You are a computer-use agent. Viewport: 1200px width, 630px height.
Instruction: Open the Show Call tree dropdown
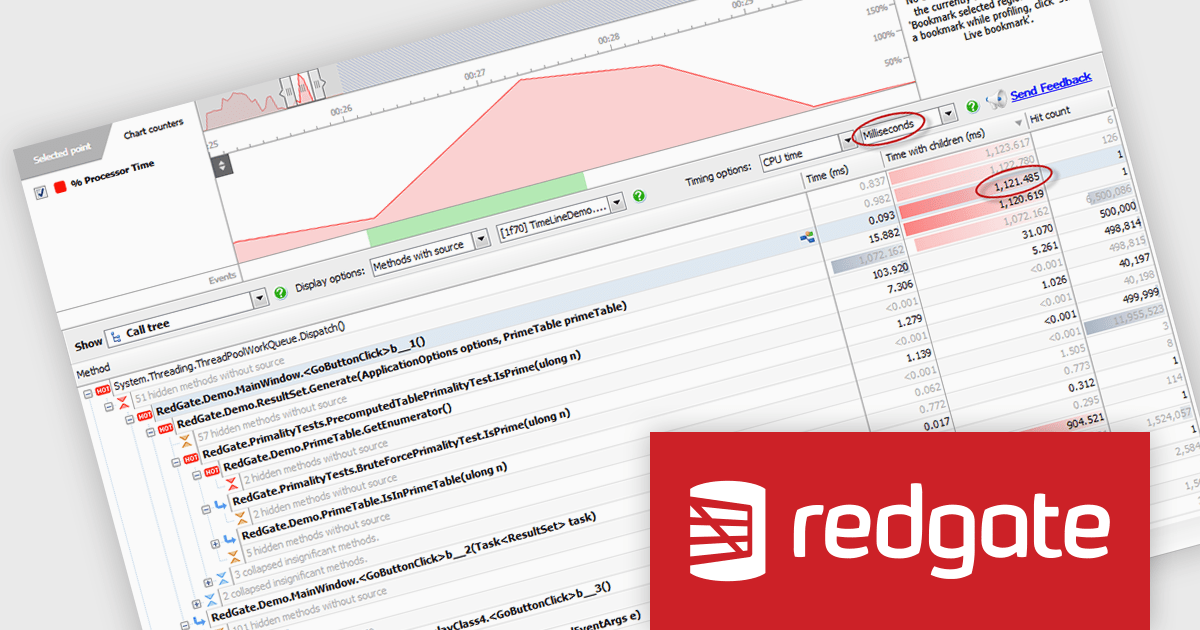pyautogui.click(x=187, y=318)
